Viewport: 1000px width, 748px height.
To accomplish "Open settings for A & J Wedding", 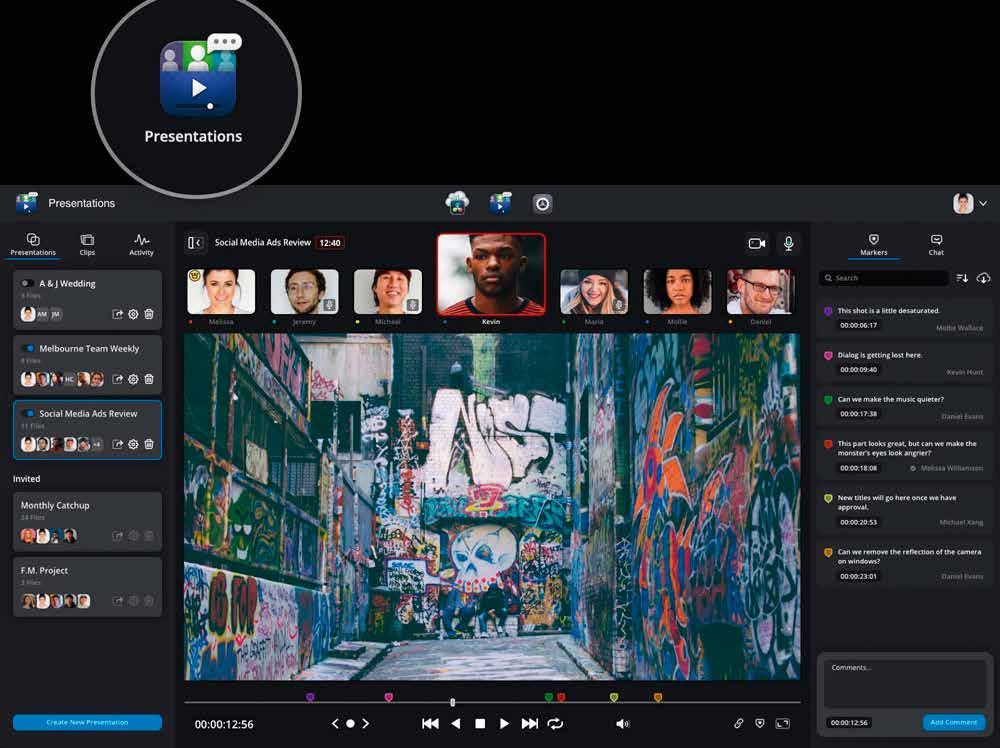I will (133, 314).
